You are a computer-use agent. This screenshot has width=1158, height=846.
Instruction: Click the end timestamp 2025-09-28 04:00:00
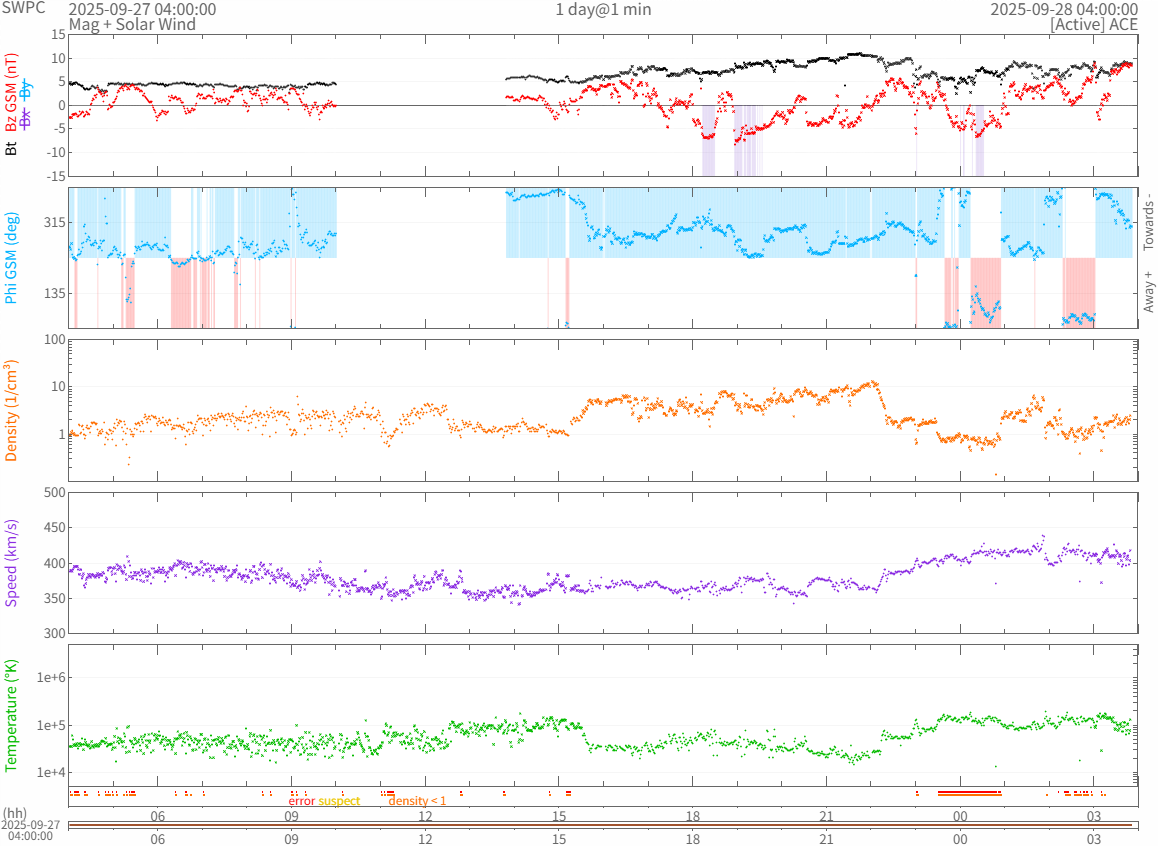(x=1063, y=9)
